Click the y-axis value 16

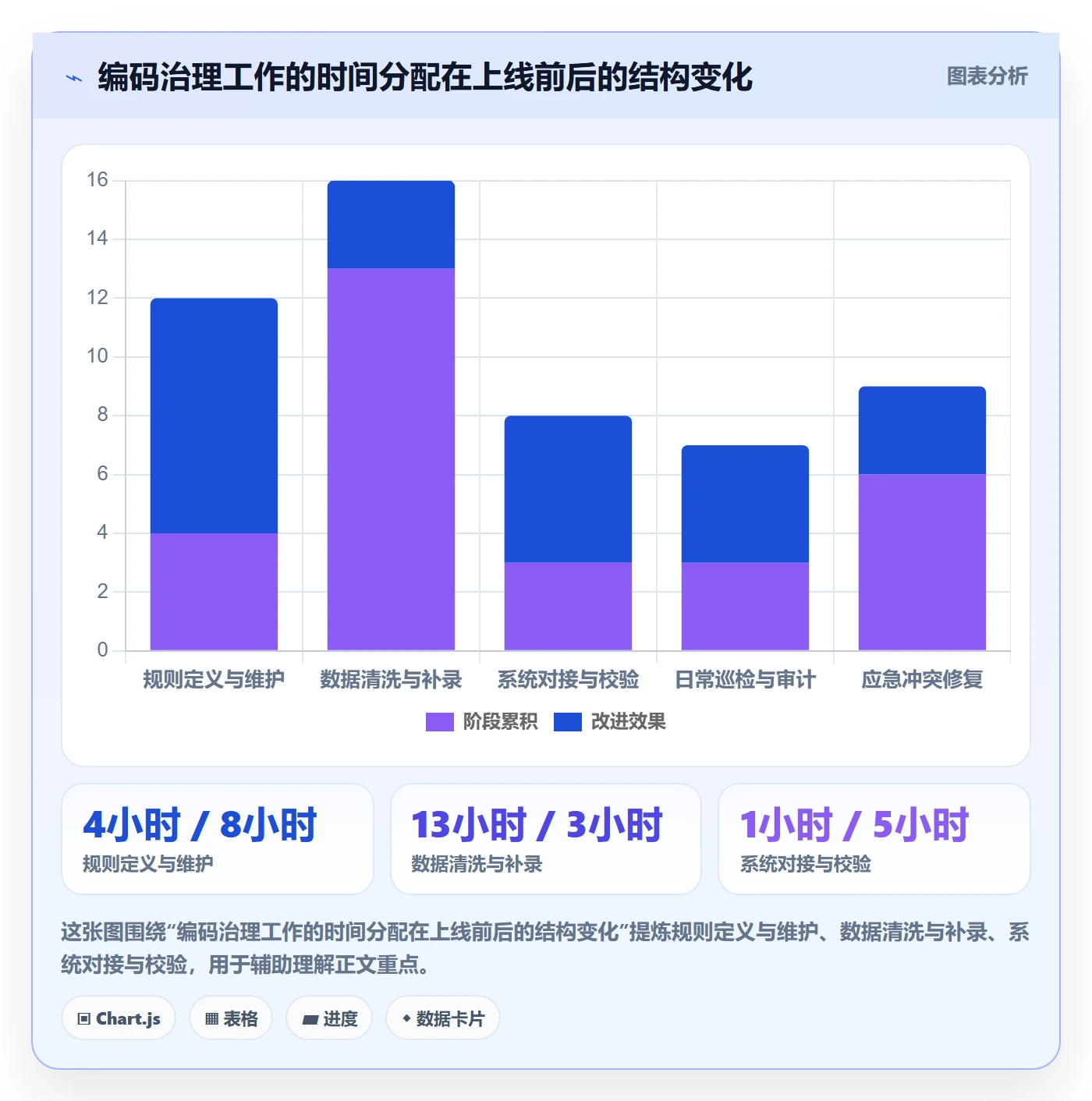pyautogui.click(x=97, y=180)
